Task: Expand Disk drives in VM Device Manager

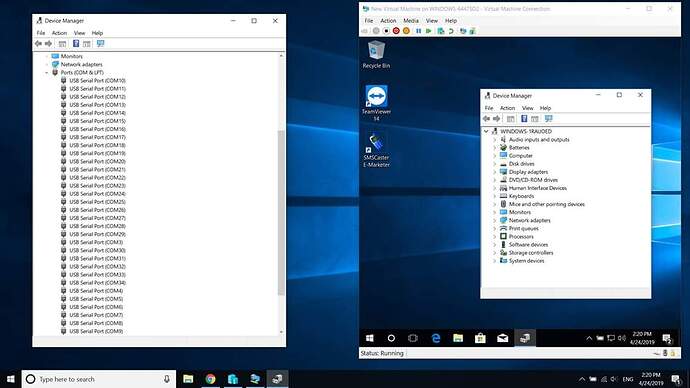Action: 495,164
